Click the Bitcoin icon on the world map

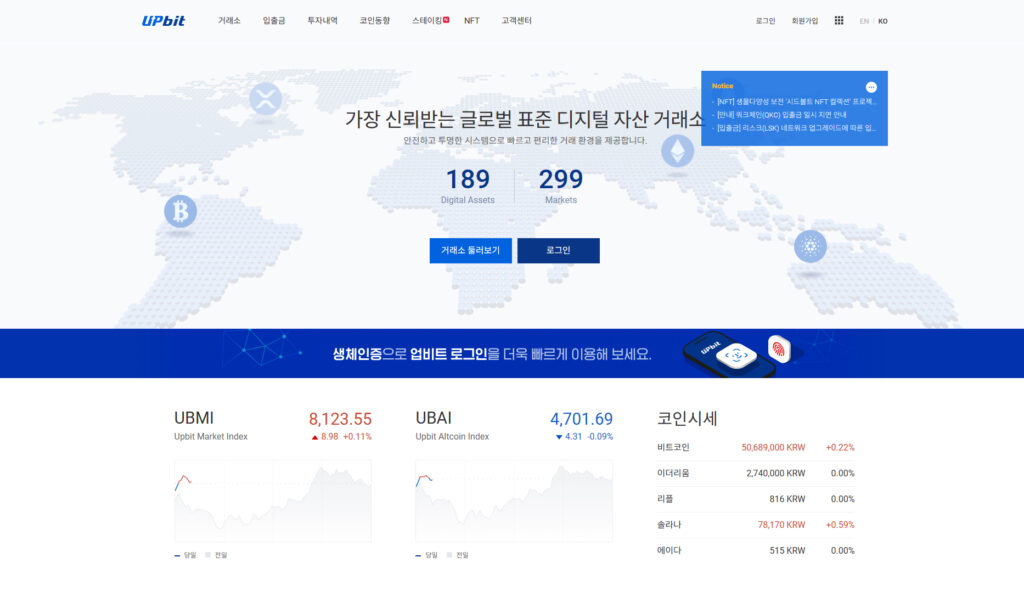180,213
